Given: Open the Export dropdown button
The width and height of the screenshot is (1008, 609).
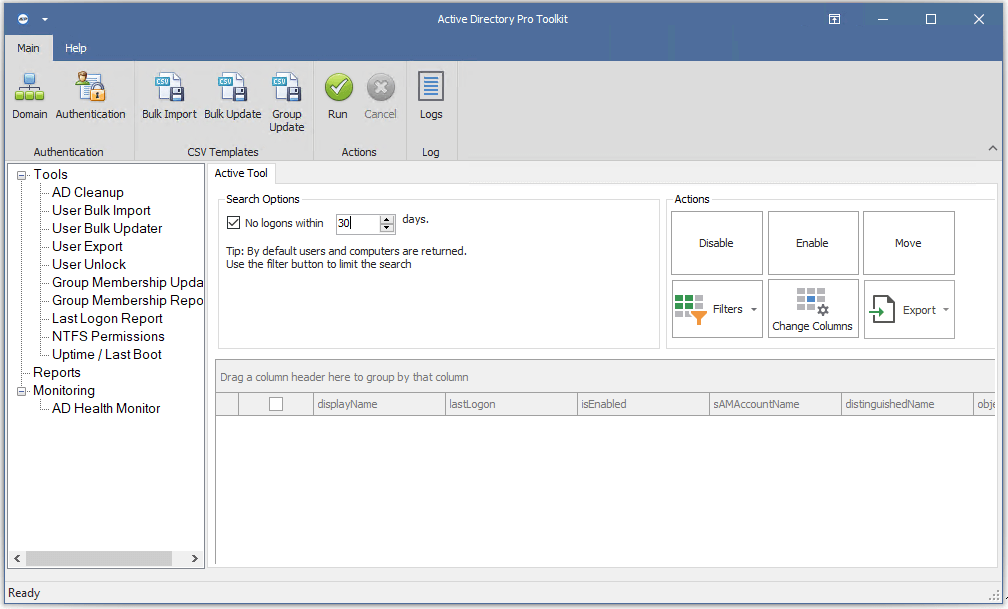Looking at the screenshot, I should point(909,309).
